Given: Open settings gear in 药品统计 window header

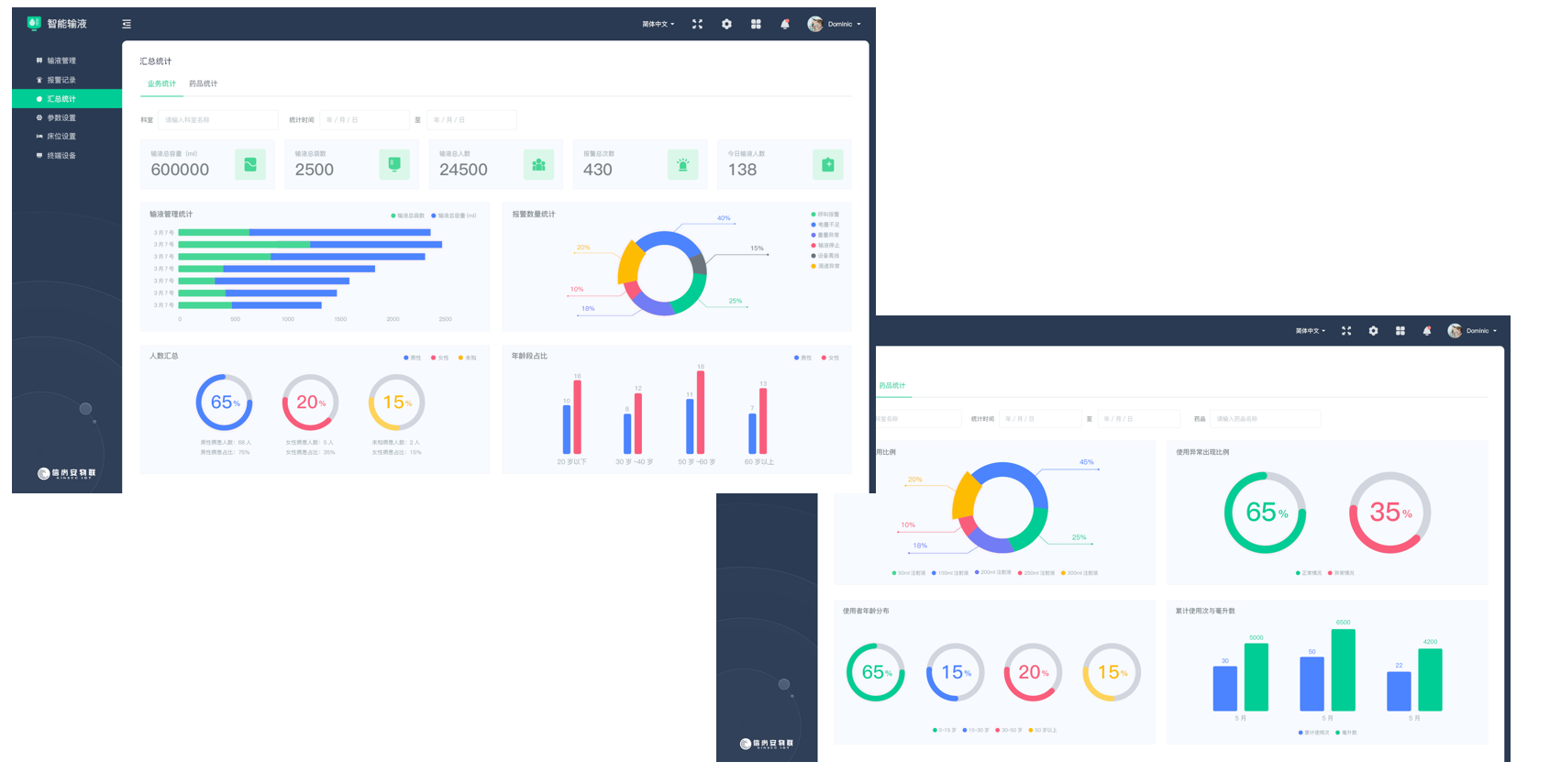Looking at the screenshot, I should (x=1373, y=330).
